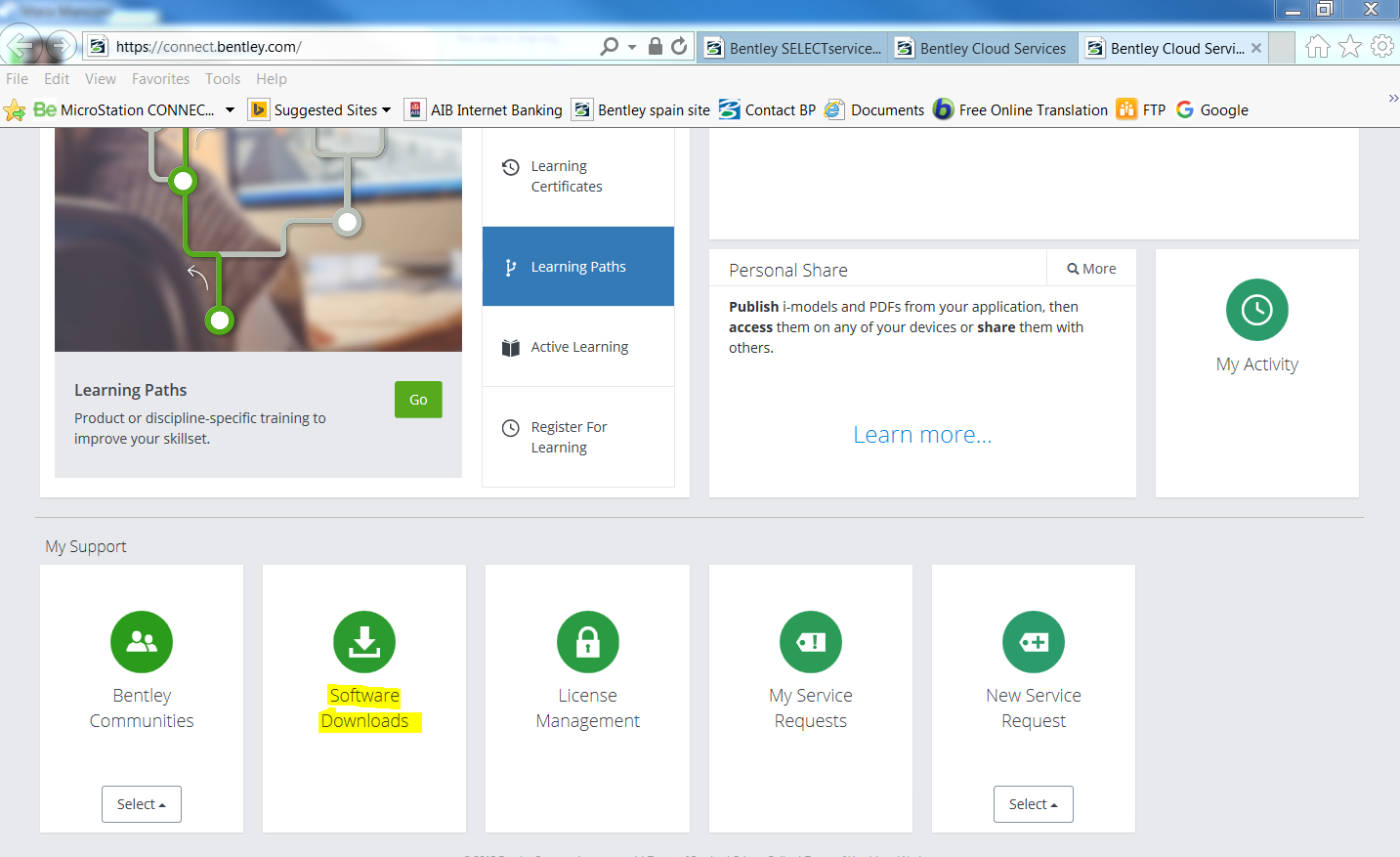
Task: Click the My Activity label
Action: pos(1257,364)
